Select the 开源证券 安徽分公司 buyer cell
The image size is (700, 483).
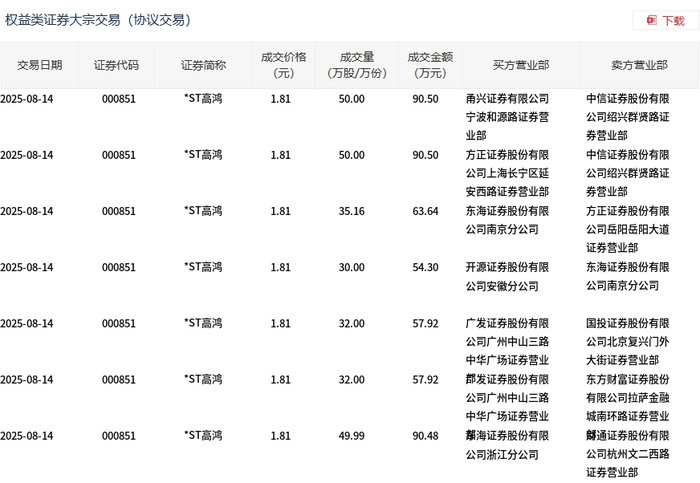[507, 276]
